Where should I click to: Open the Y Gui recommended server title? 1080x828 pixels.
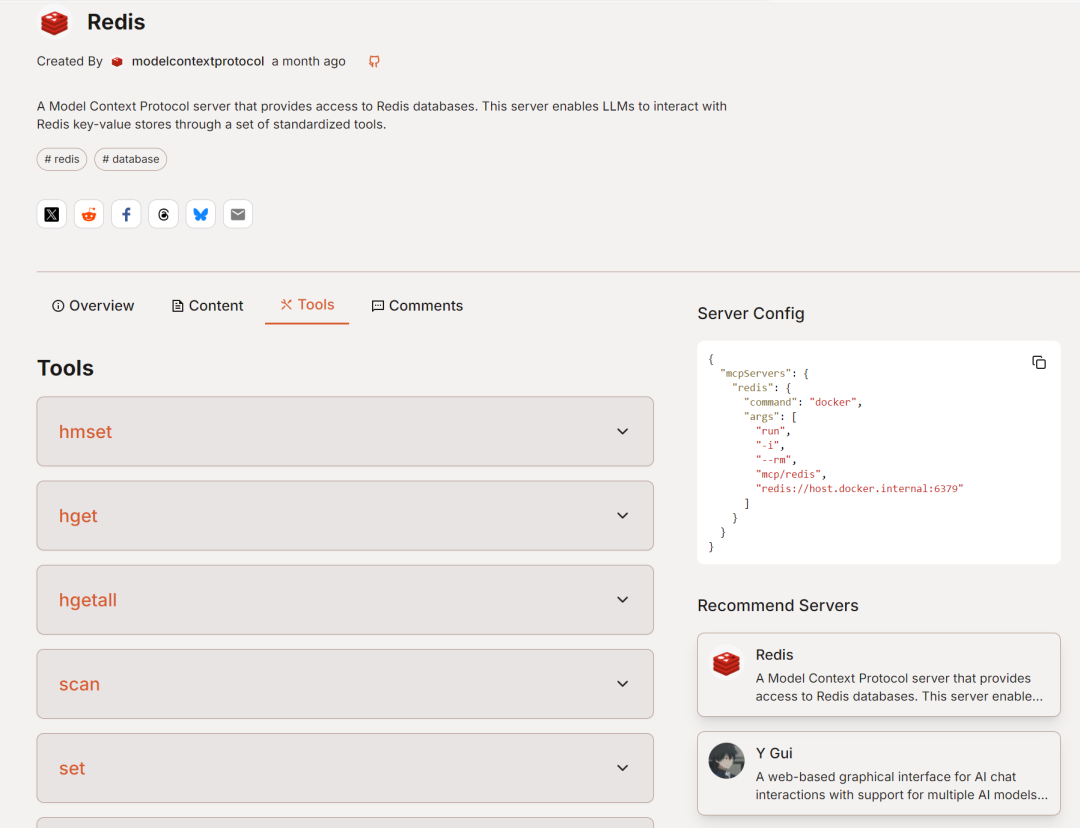point(774,754)
